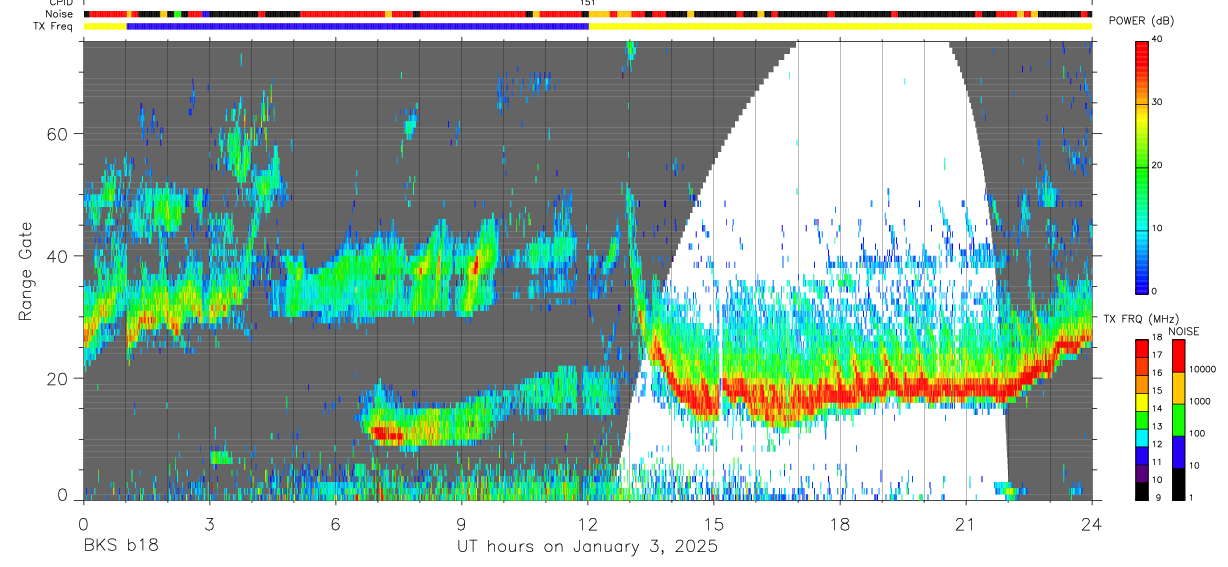Viewport: 1228px width, 567px height.
Task: Click the 'Range Gate' y-axis title
Action: (x=26, y=272)
